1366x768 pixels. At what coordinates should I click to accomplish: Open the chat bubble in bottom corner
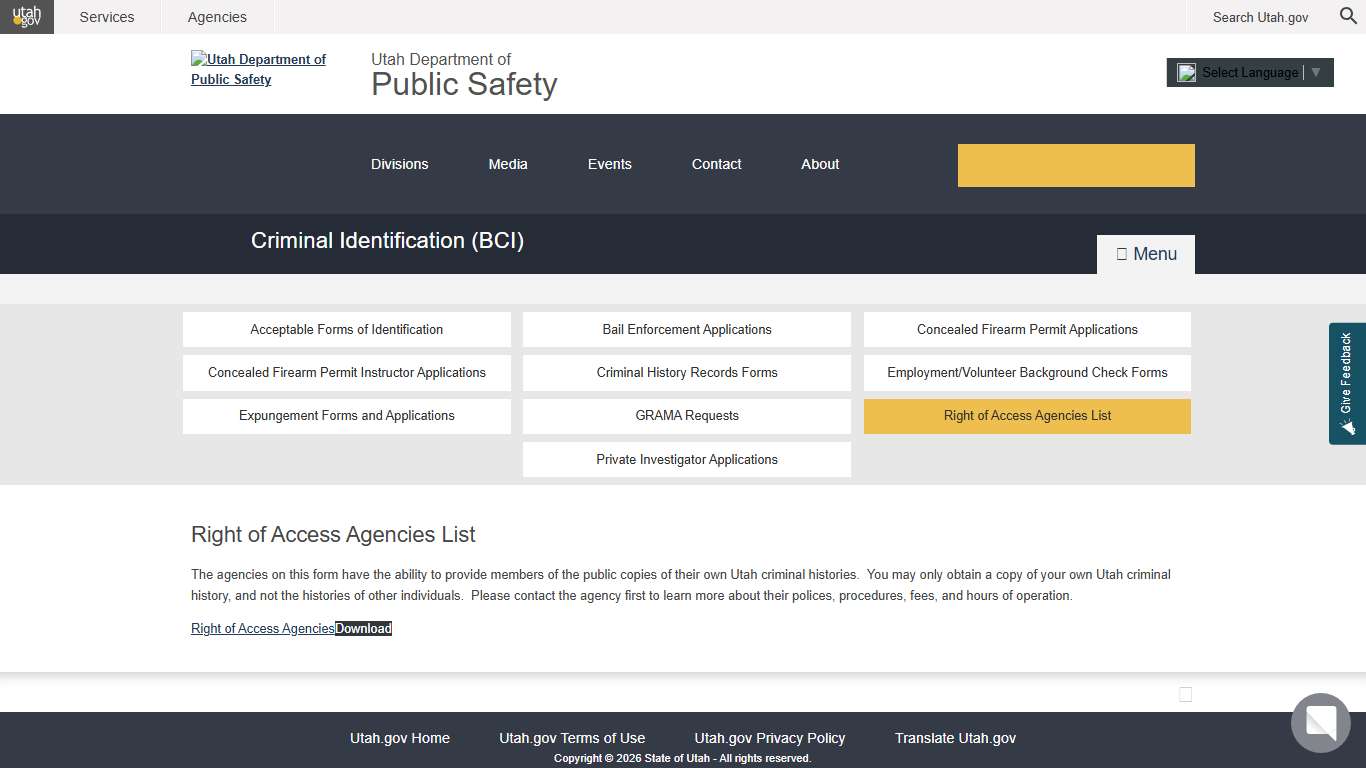1320,723
